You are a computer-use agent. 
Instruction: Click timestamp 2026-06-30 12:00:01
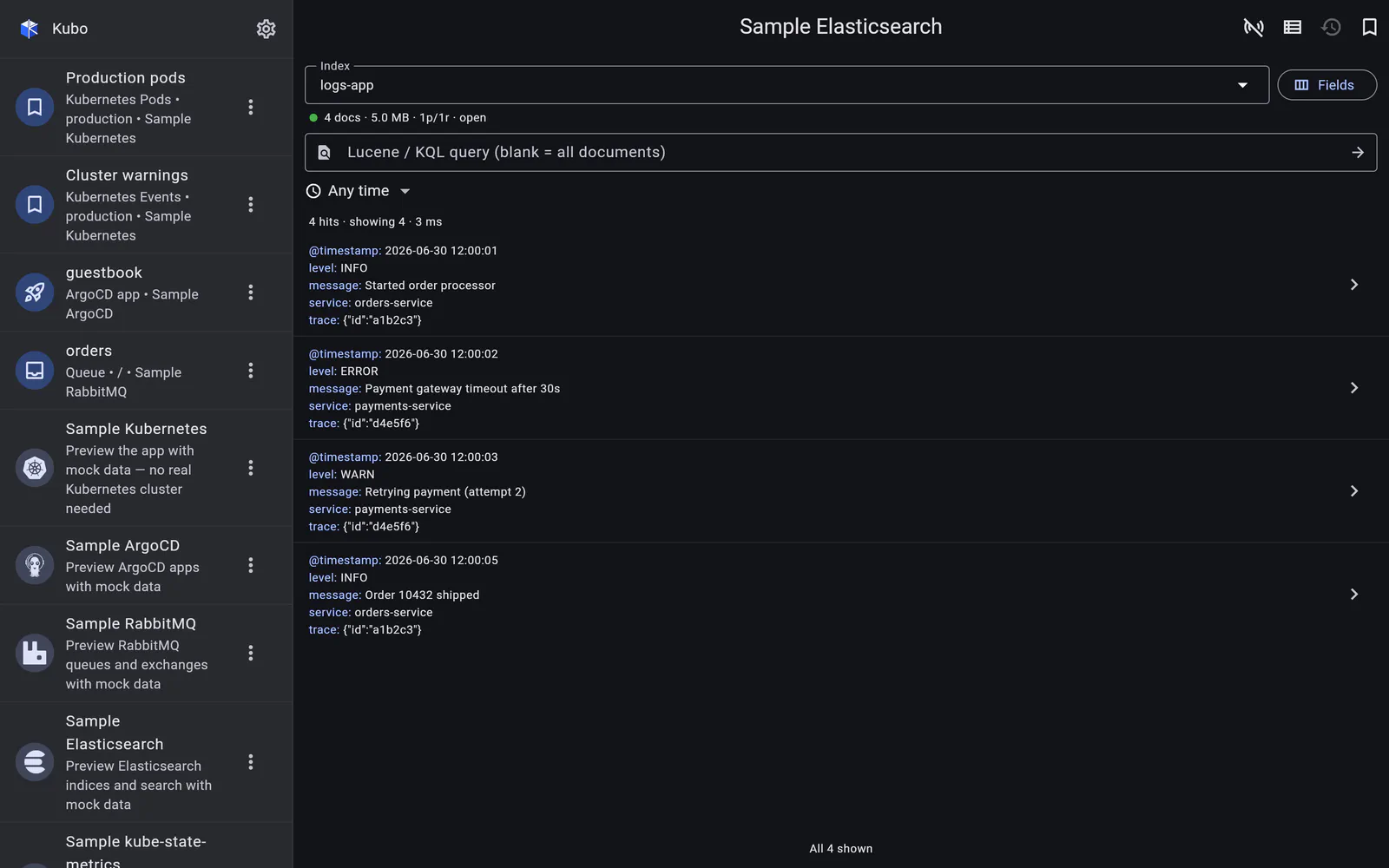pyautogui.click(x=441, y=251)
